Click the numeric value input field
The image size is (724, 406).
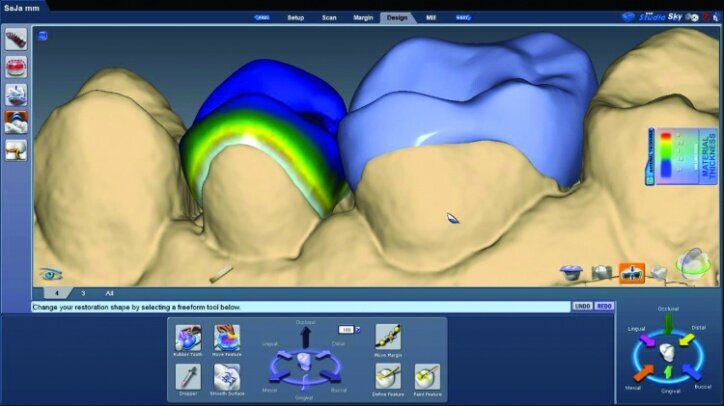(345, 328)
